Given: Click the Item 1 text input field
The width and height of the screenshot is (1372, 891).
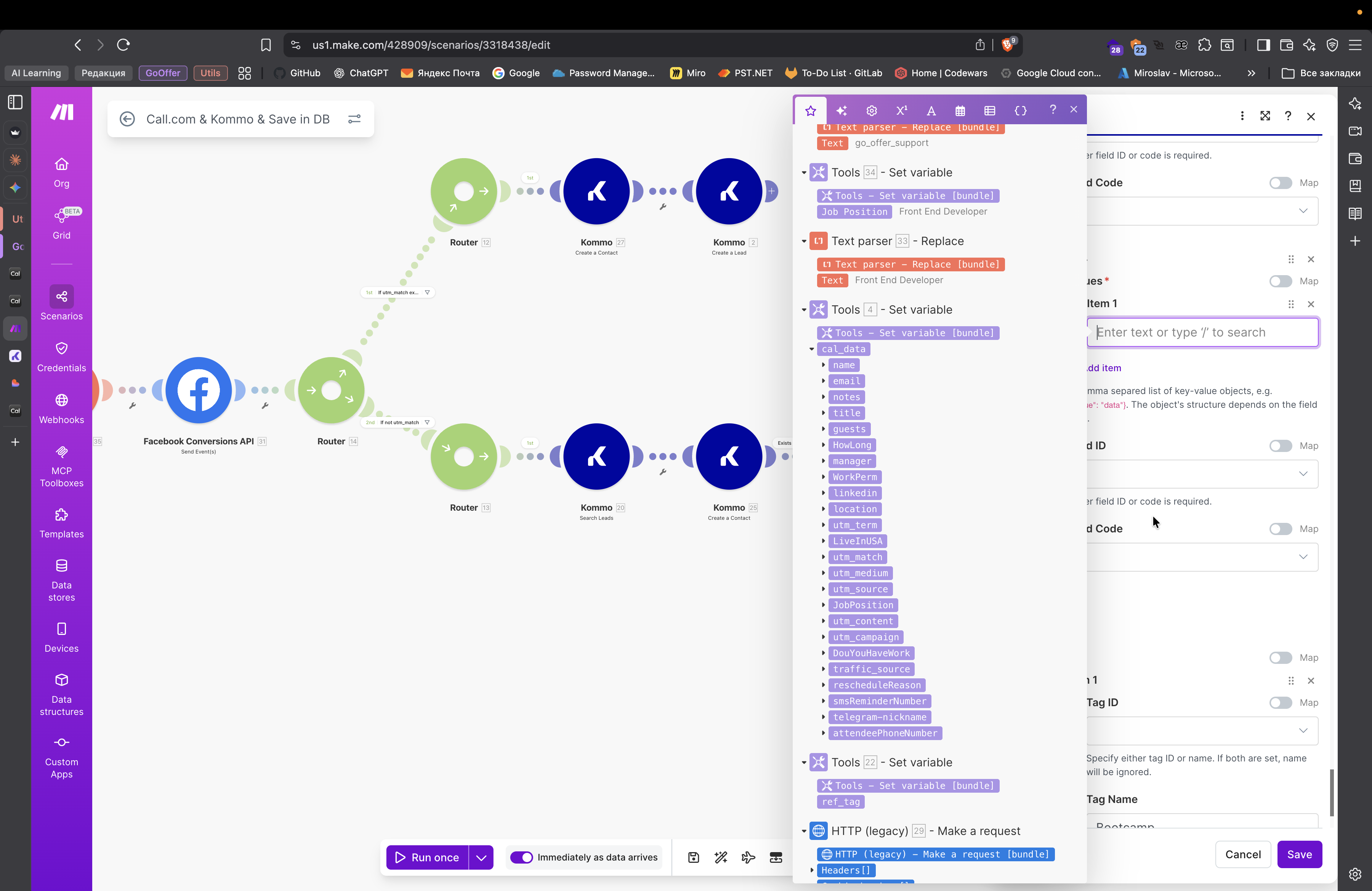Looking at the screenshot, I should pos(1202,333).
